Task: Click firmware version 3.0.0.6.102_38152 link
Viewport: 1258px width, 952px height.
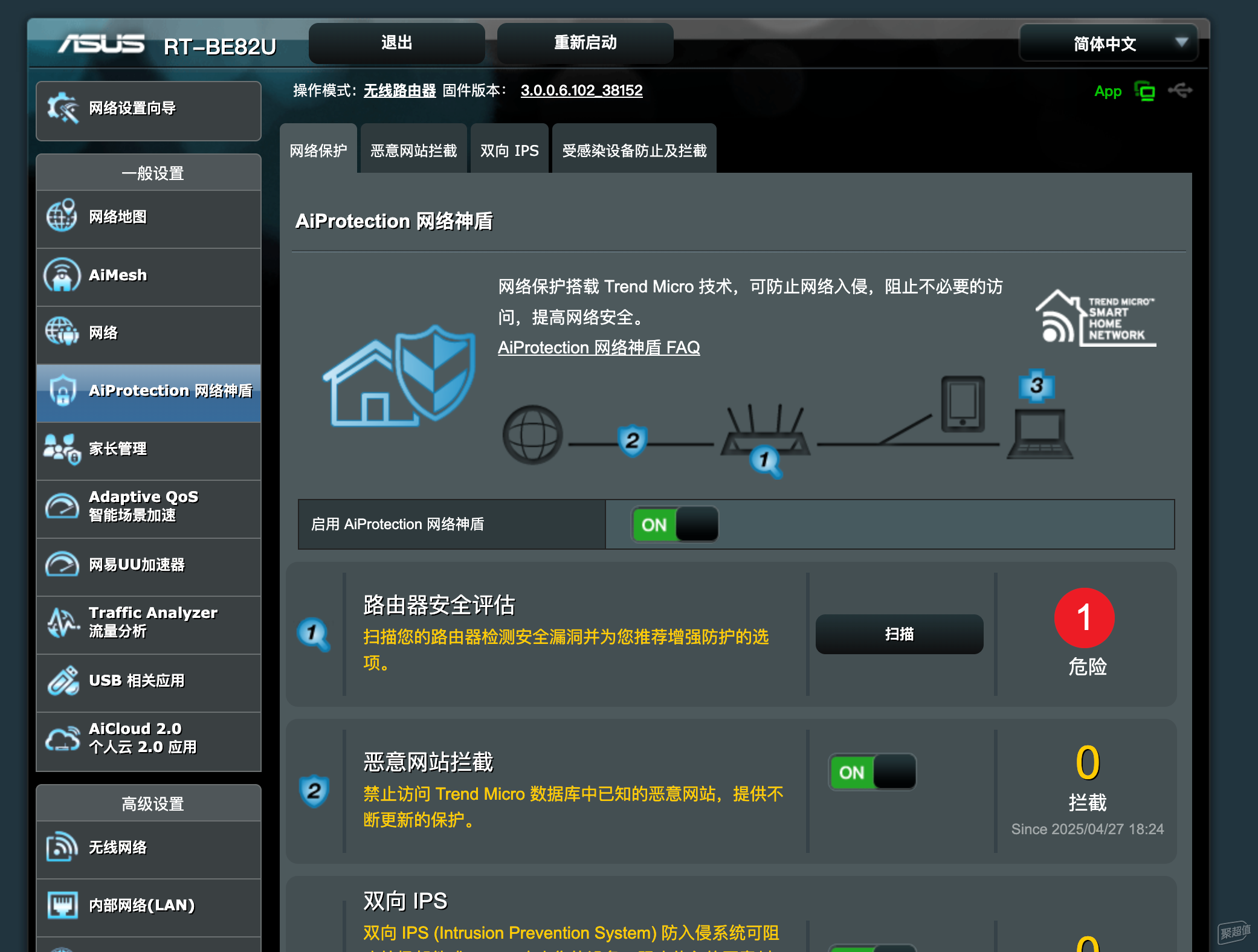Action: pos(581,91)
